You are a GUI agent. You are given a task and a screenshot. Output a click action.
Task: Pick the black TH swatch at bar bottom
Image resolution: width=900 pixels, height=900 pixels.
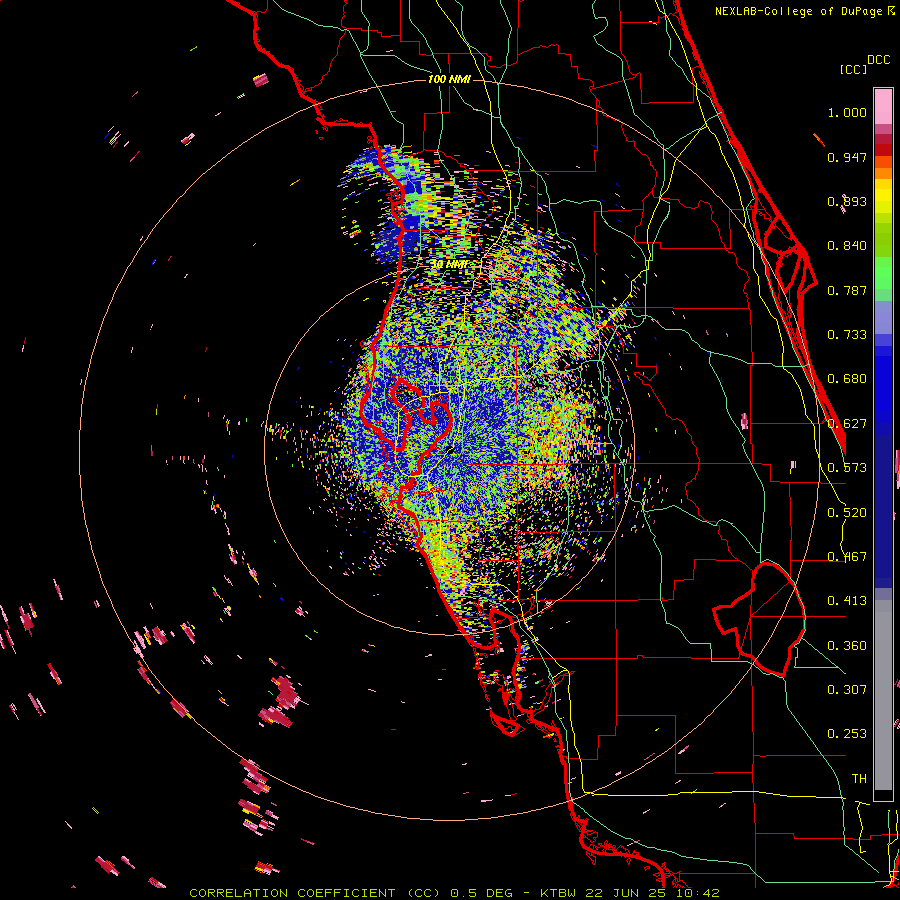883,796
